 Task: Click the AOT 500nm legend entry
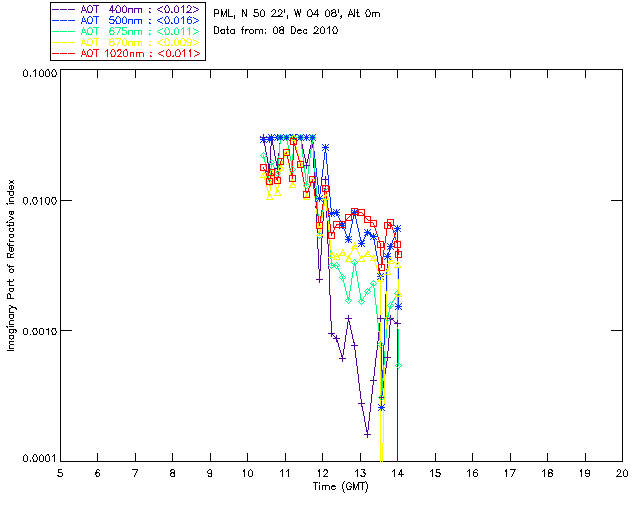click(x=127, y=20)
